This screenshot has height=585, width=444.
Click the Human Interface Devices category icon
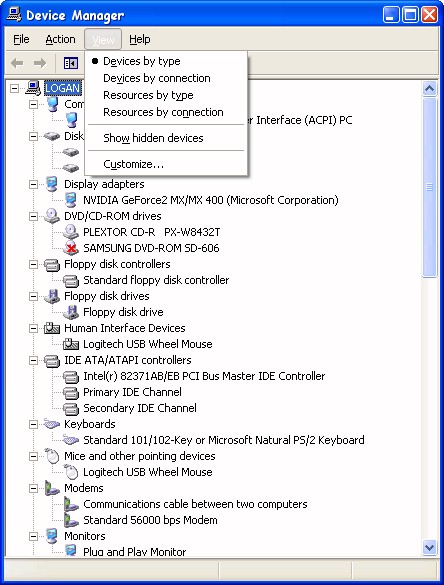coord(52,328)
